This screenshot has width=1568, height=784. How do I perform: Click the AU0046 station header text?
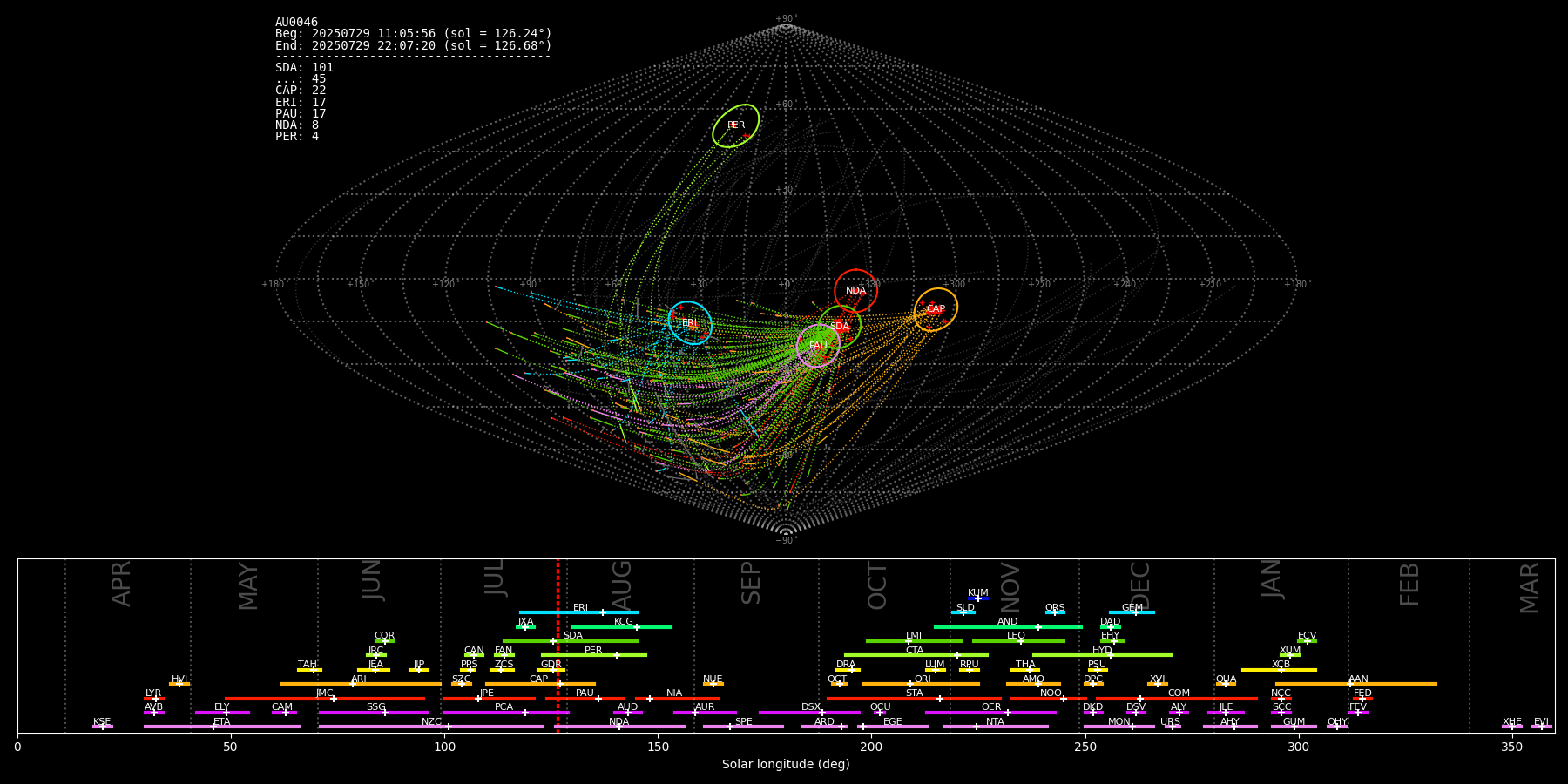click(x=296, y=23)
